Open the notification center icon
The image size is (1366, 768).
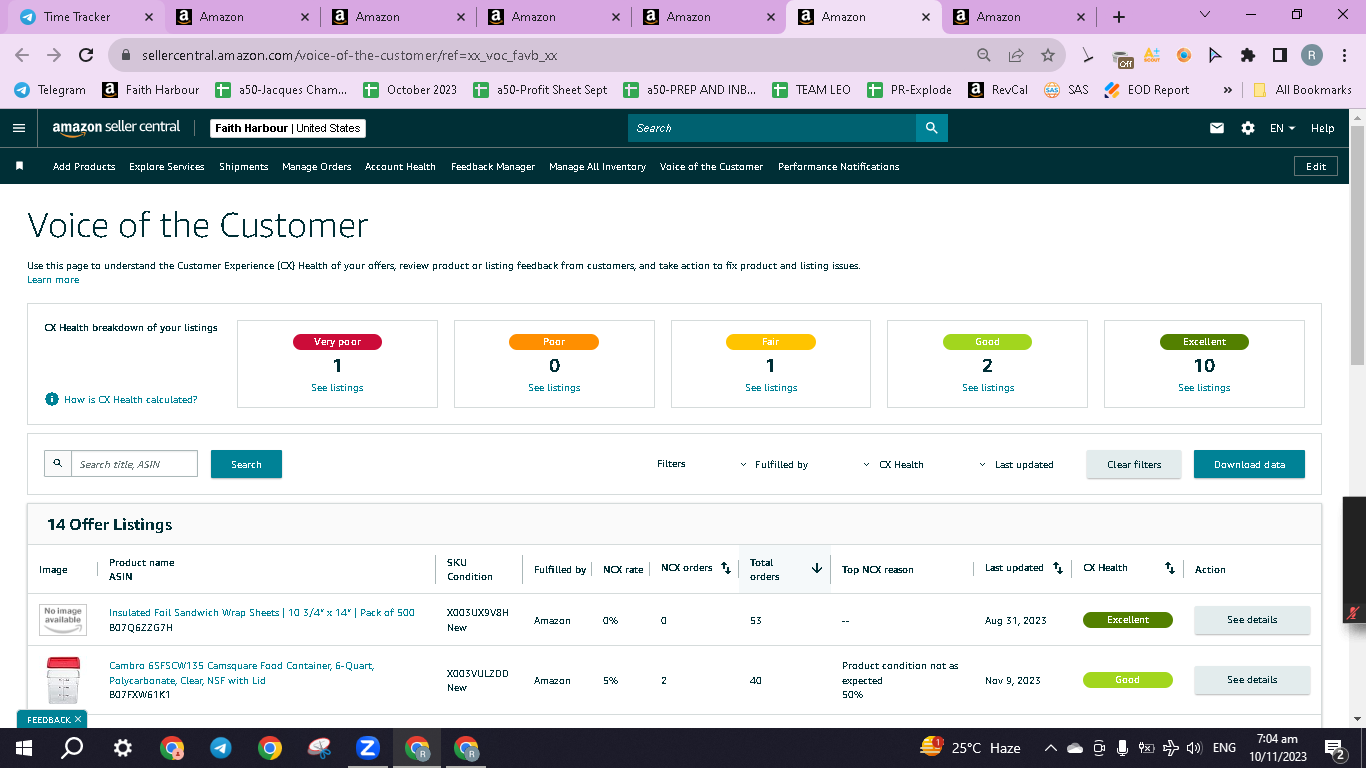[1334, 748]
